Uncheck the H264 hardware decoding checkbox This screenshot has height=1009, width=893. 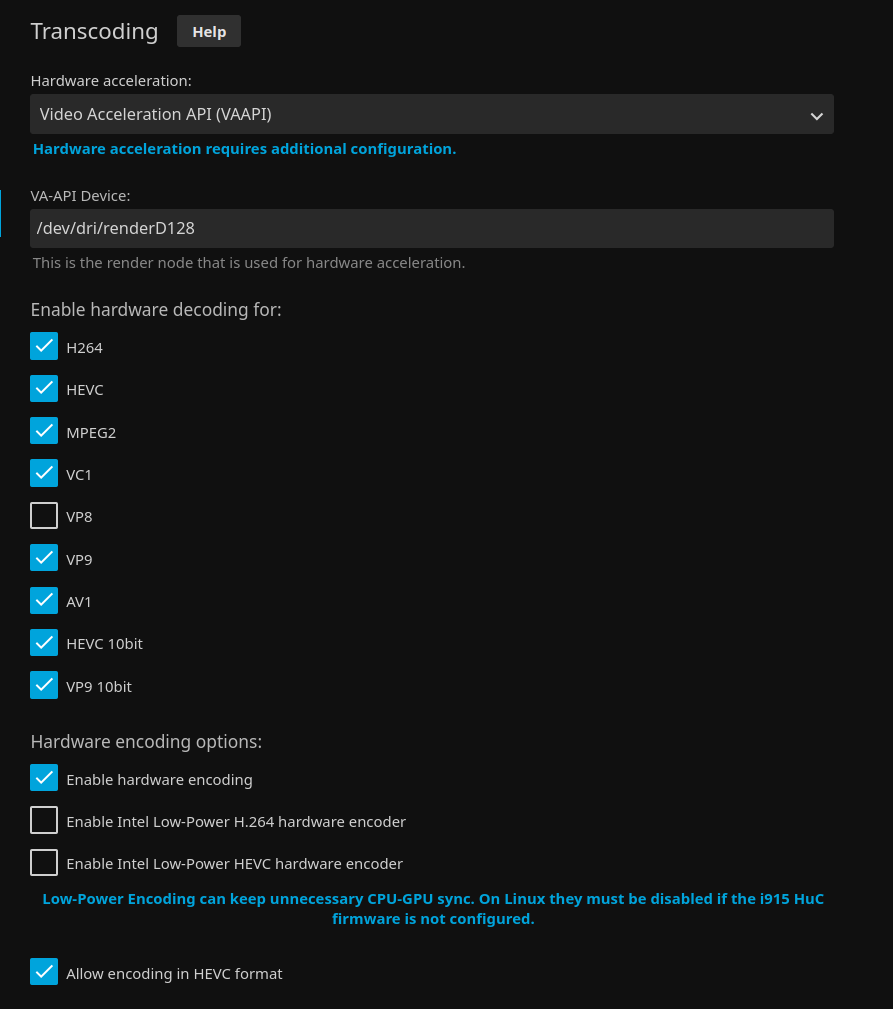click(x=44, y=347)
